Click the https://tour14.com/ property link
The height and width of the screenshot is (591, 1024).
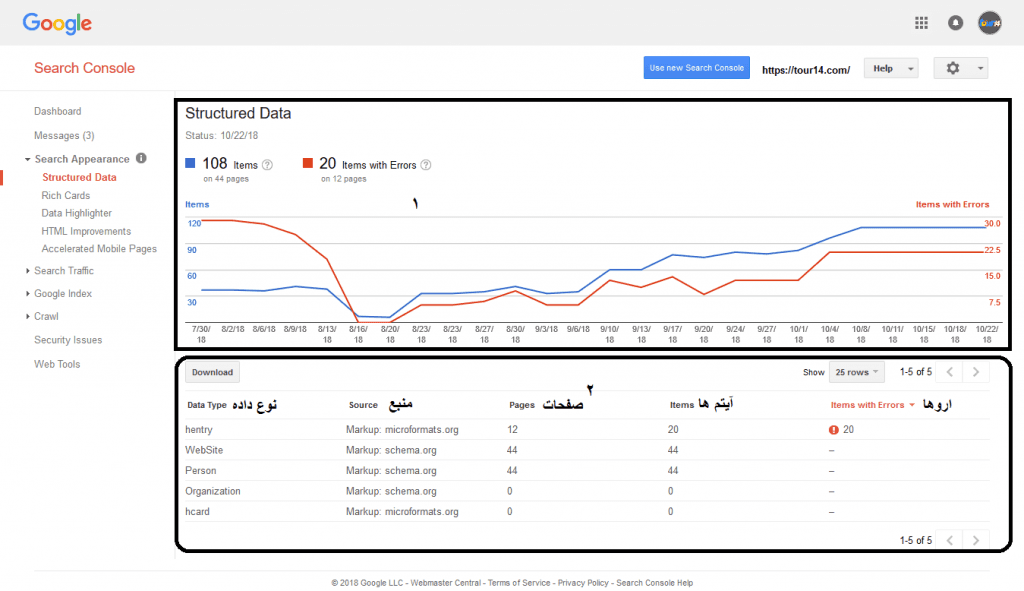806,70
